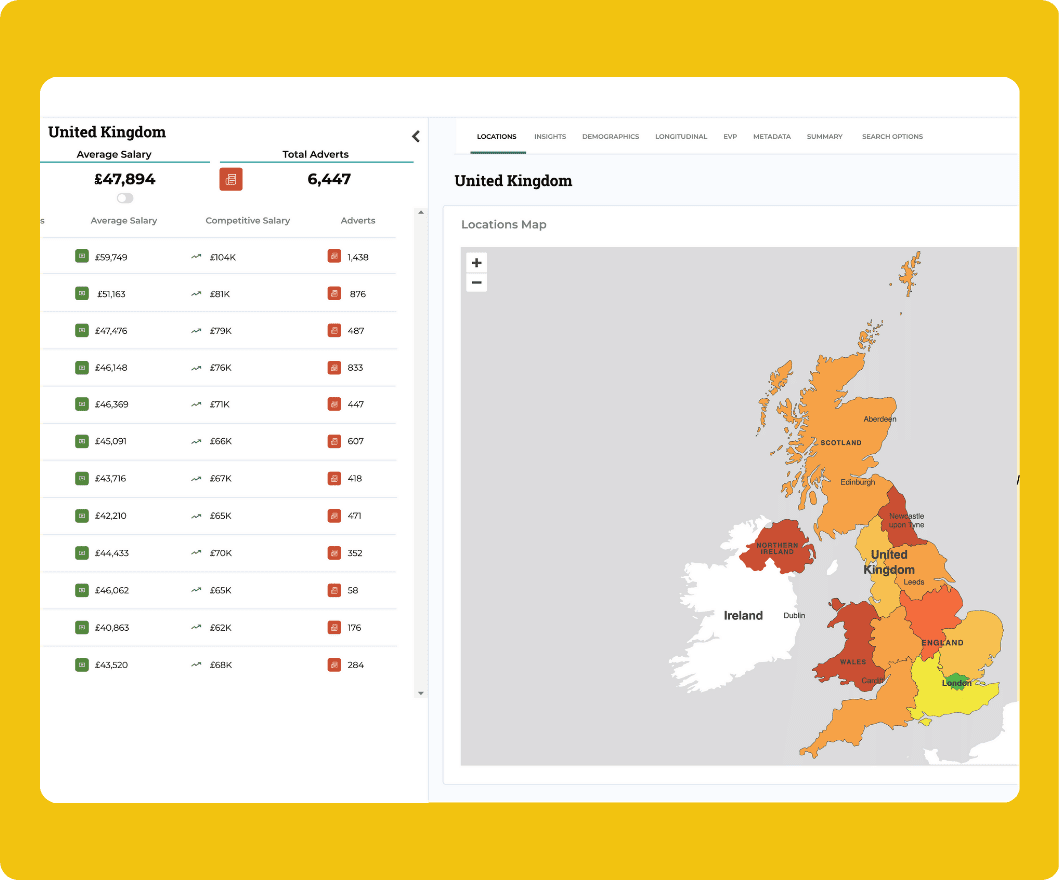The height and width of the screenshot is (880, 1060).
Task: Click the £43,520 average salary value
Action: (111, 665)
